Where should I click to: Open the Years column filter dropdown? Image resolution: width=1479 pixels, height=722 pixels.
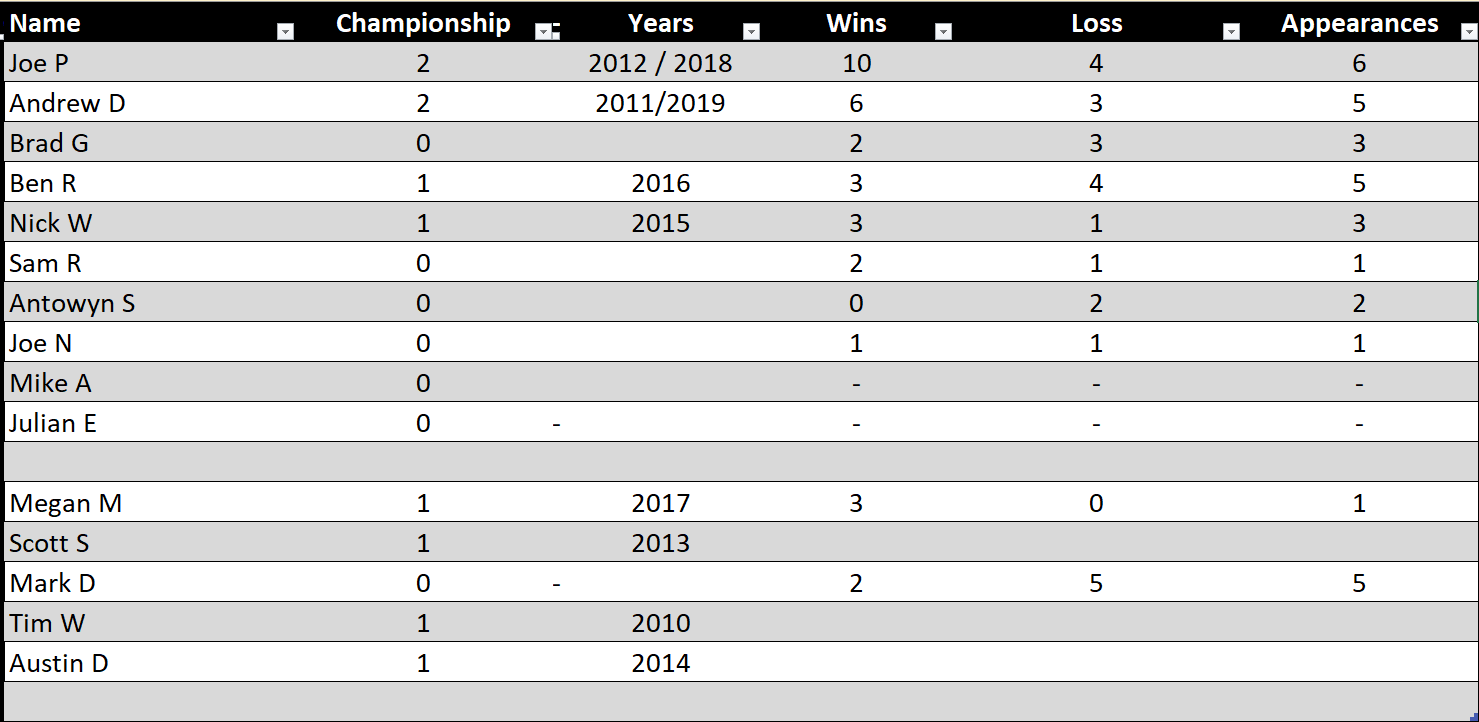(751, 32)
